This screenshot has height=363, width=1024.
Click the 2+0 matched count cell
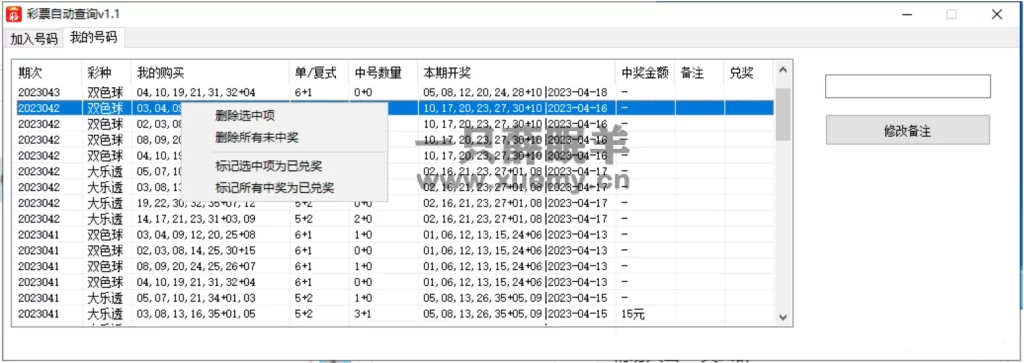[362, 219]
